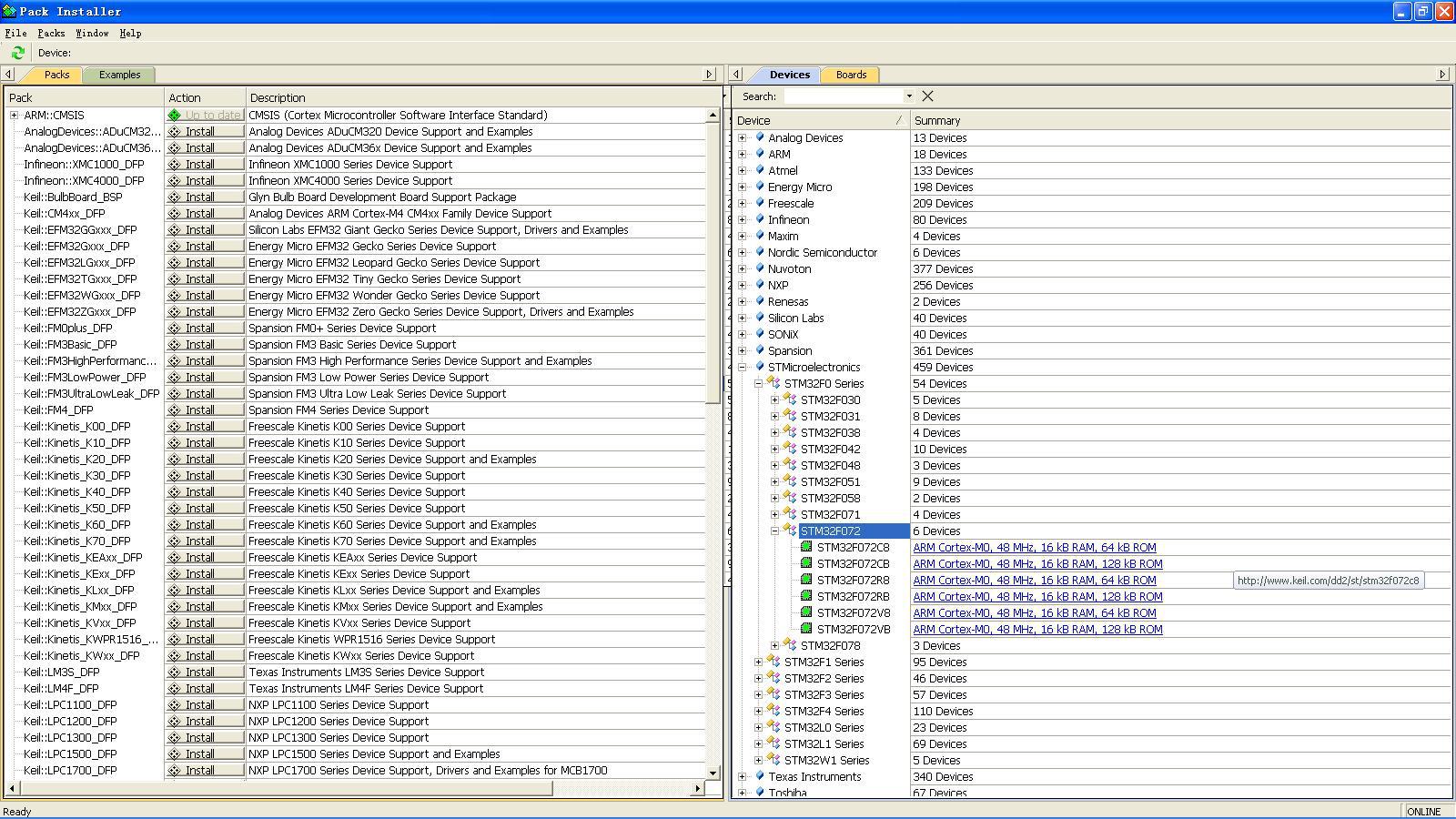The width and height of the screenshot is (1456, 819).
Task: Expand the STM32F4 Series node
Action: pos(758,712)
